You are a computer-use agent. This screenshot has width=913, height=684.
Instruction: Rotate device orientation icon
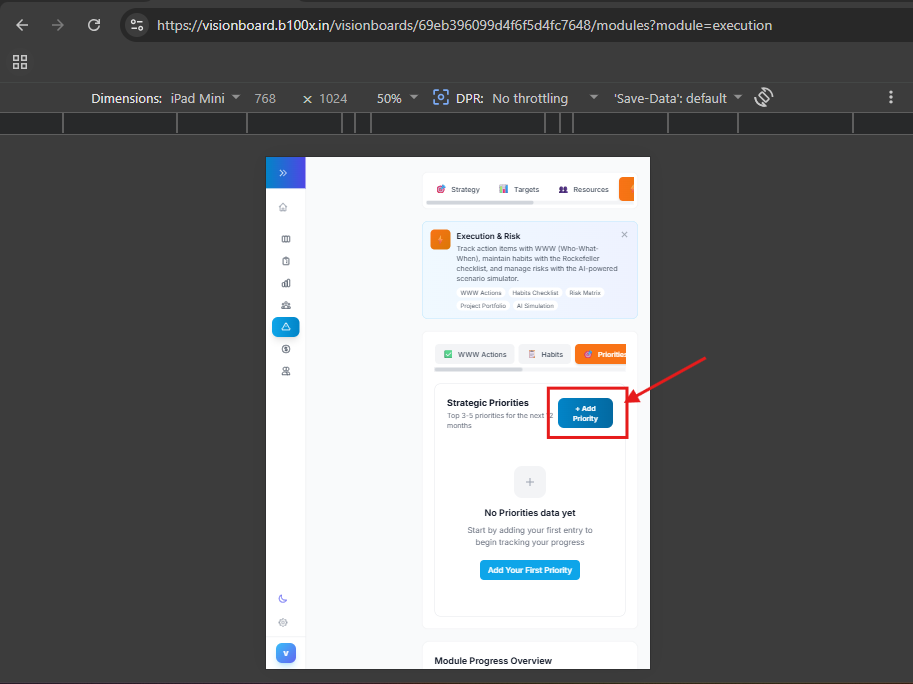pyautogui.click(x=763, y=97)
